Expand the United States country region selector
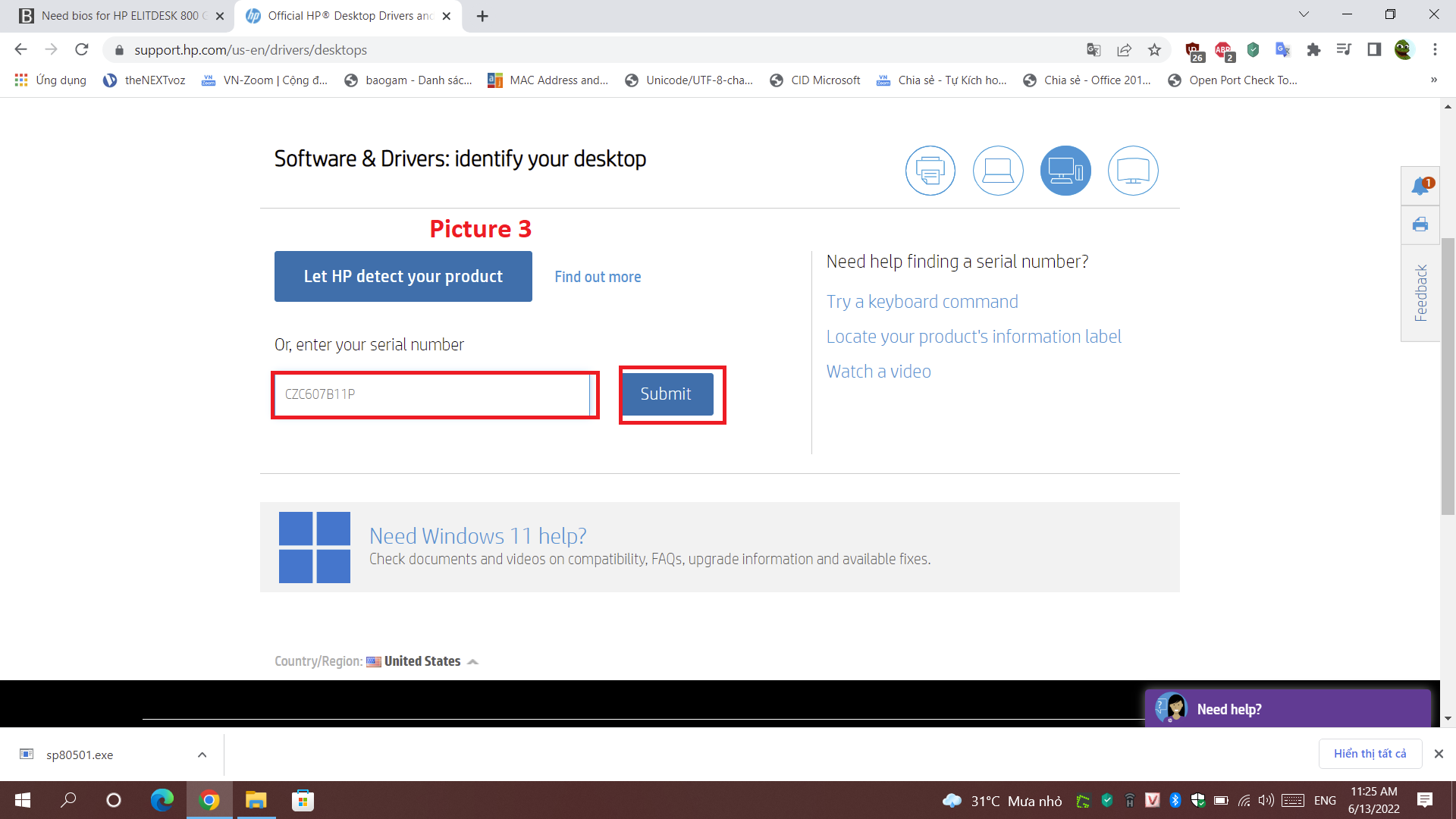1456x819 pixels. [x=423, y=661]
